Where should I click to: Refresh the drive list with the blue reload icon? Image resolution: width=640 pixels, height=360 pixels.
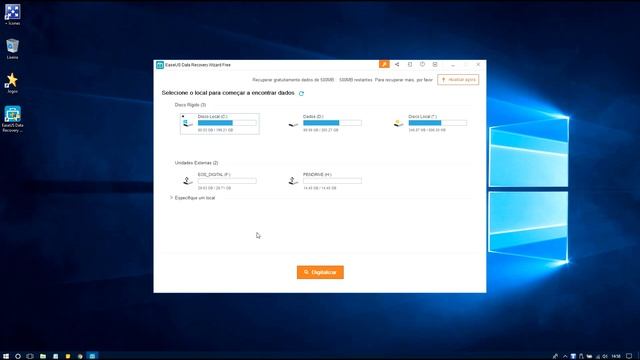point(301,93)
